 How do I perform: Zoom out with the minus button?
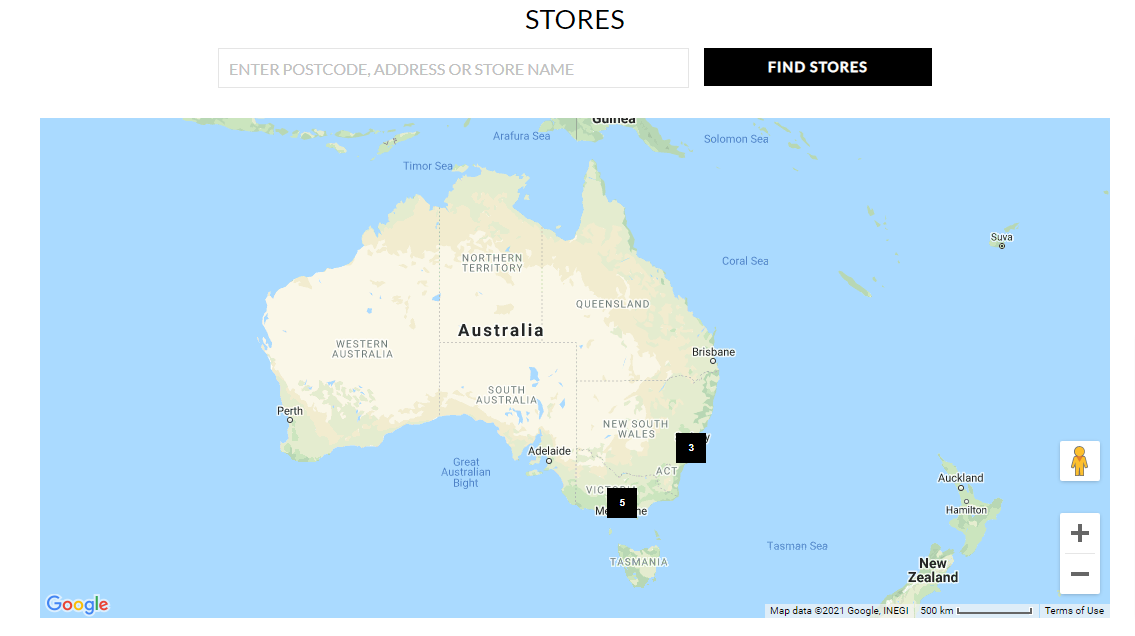pos(1079,574)
